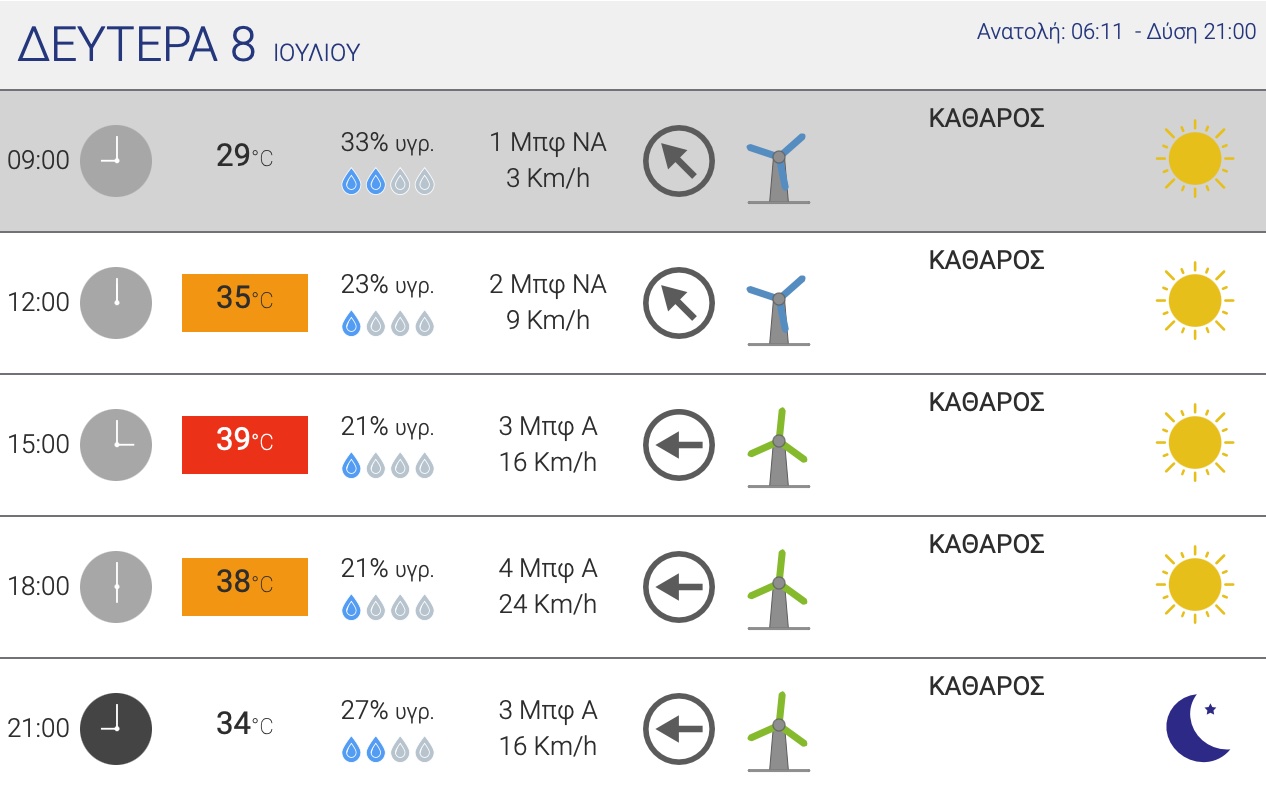Click the dark clock icon at 21:00
Screen dimensions: 1266x796
116,728
